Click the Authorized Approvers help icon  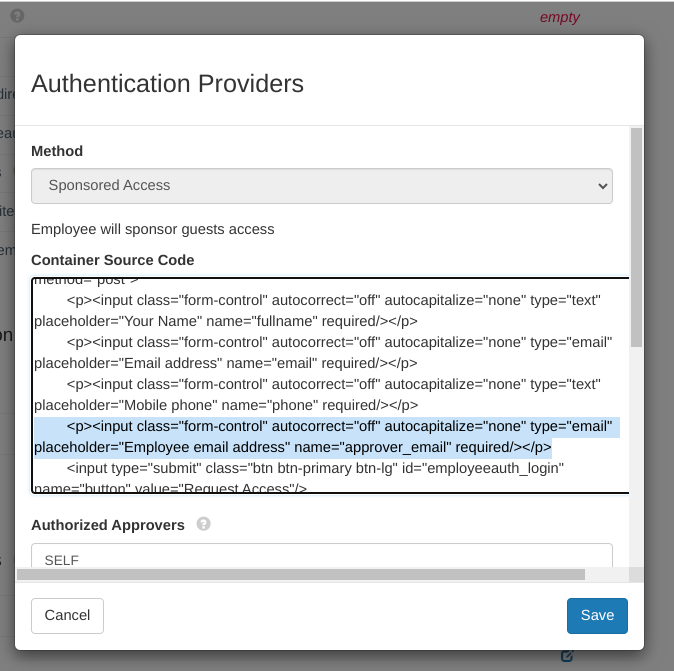204,524
